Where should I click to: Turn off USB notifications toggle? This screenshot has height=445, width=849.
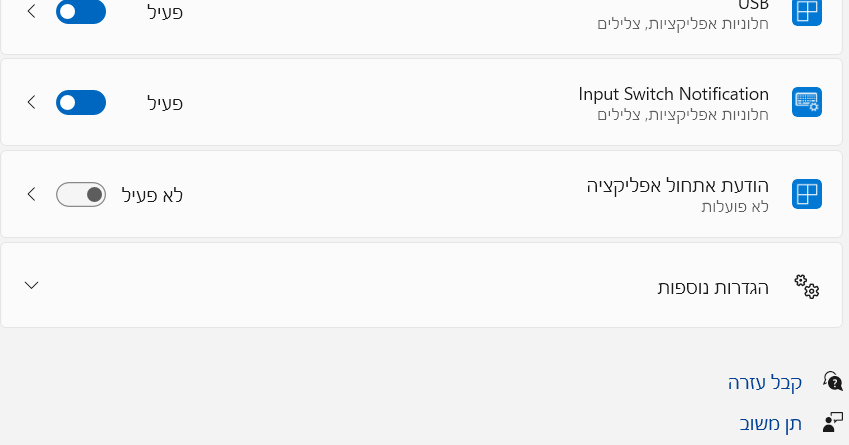80,12
